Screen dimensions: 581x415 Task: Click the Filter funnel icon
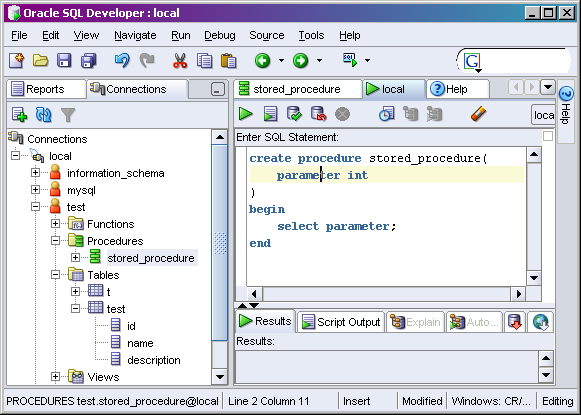(68, 114)
